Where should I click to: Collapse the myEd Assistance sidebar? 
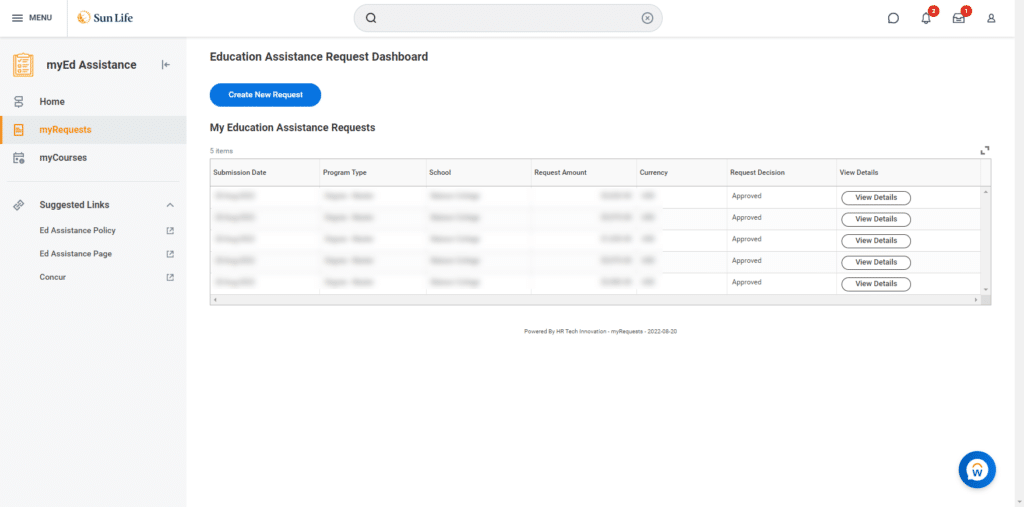click(x=166, y=65)
